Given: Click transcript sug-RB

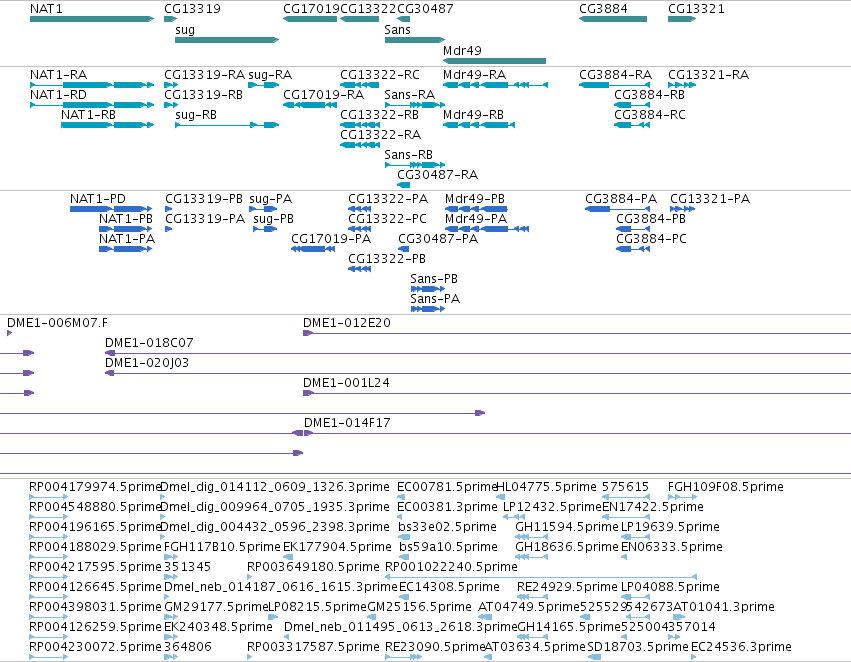Looking at the screenshot, I should (x=196, y=115).
